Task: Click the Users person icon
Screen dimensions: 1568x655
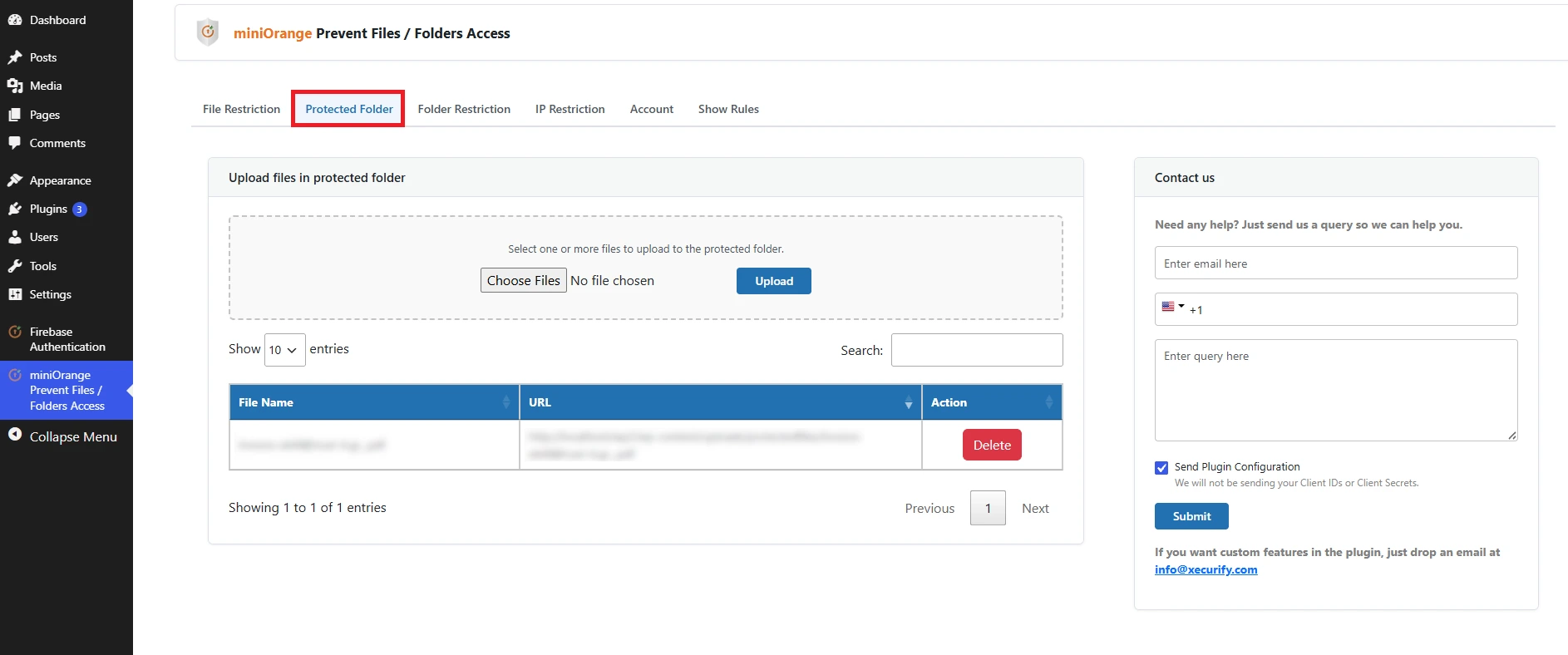Action: coord(15,237)
